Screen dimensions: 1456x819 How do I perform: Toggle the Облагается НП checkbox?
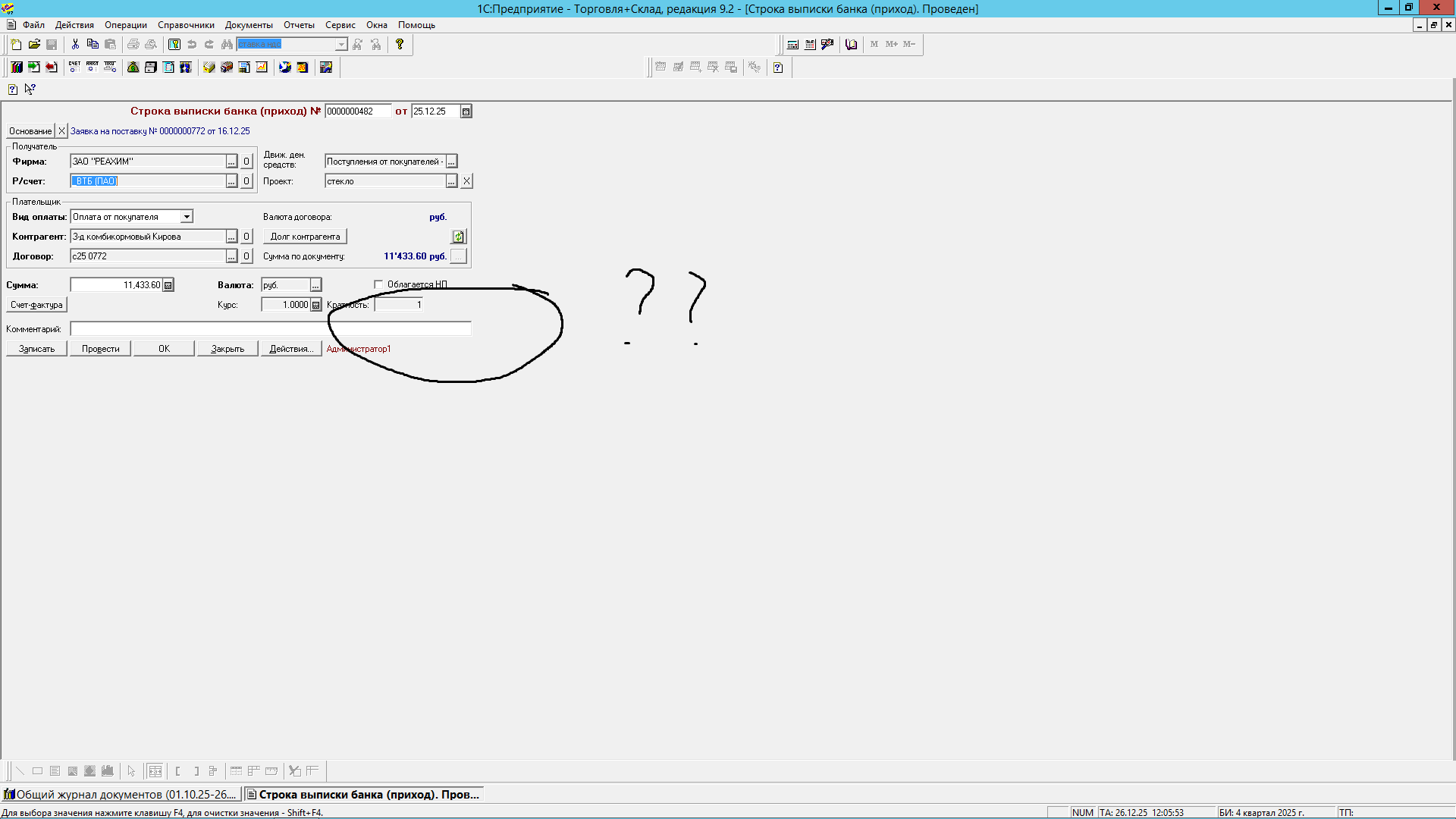pyautogui.click(x=378, y=284)
